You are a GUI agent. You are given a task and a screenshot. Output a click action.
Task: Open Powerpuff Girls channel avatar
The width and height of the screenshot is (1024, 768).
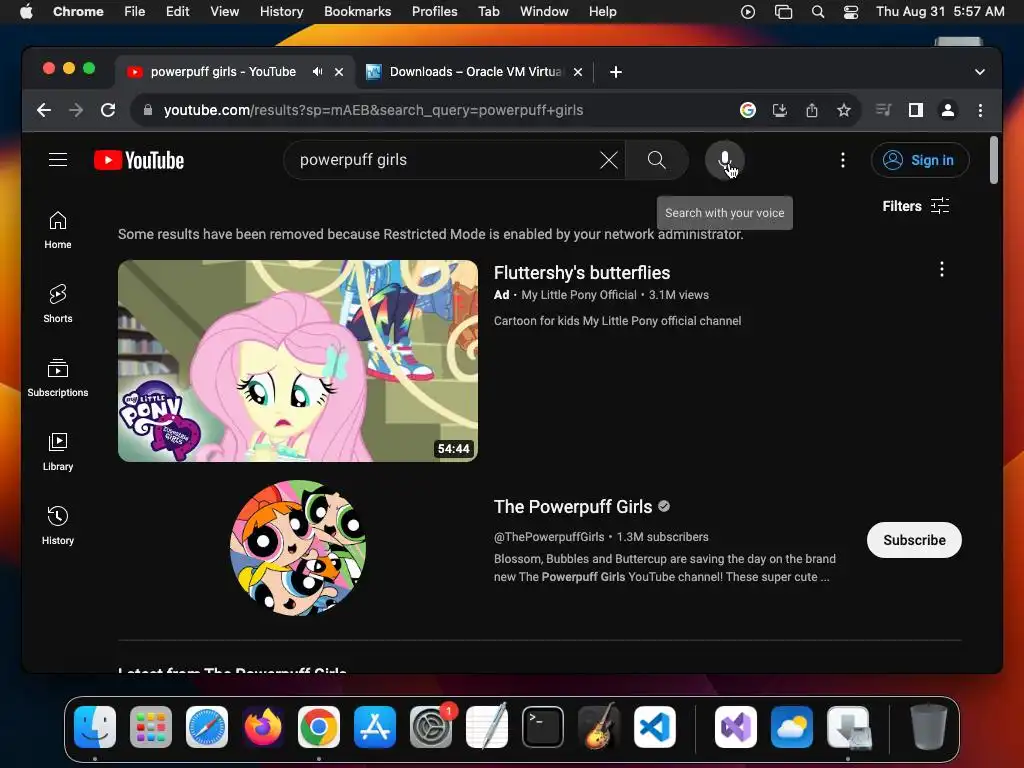[x=298, y=548]
